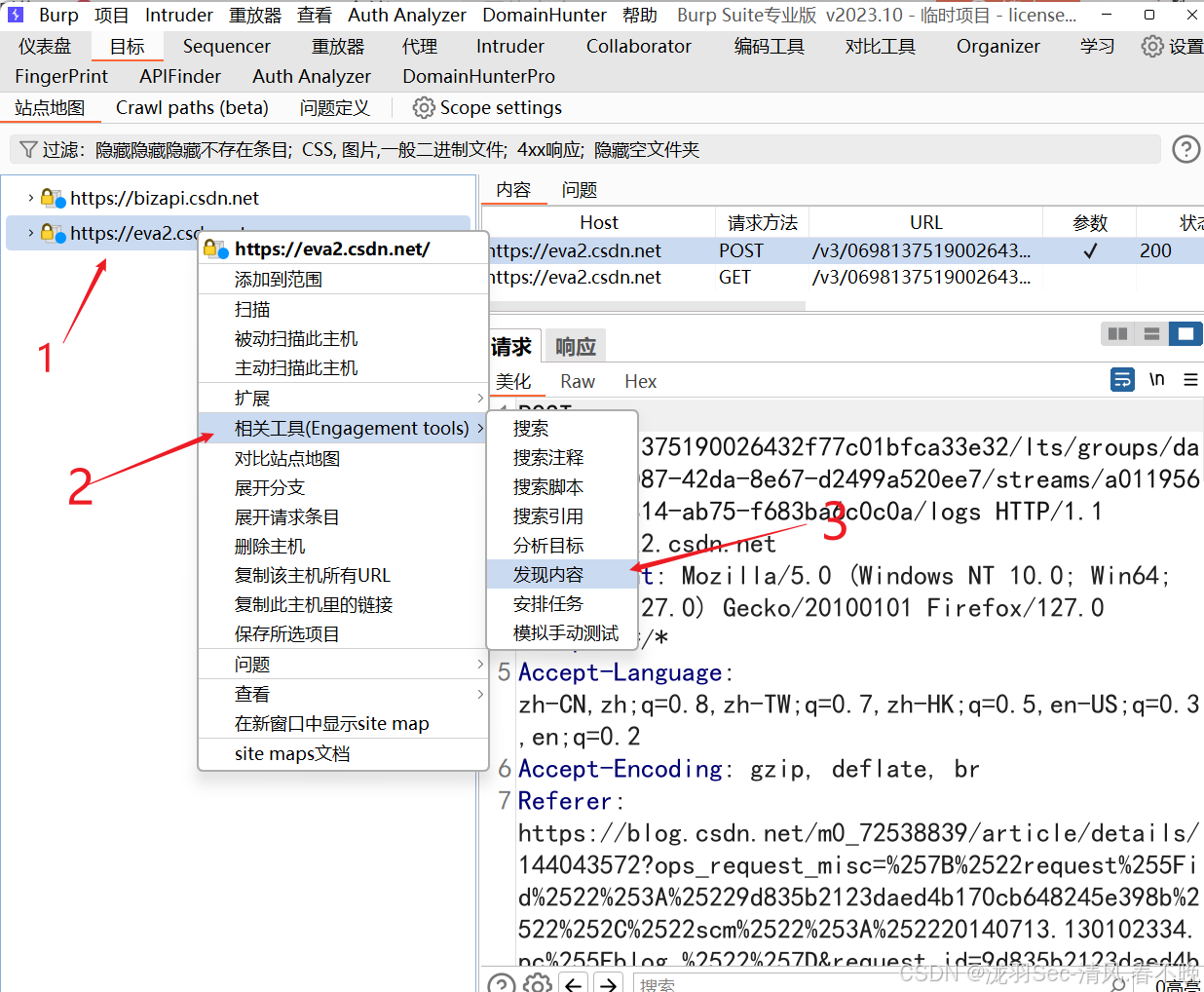This screenshot has height=992, width=1204.
Task: Choose 主动扫描此主机 menu entry
Action: coord(343,367)
